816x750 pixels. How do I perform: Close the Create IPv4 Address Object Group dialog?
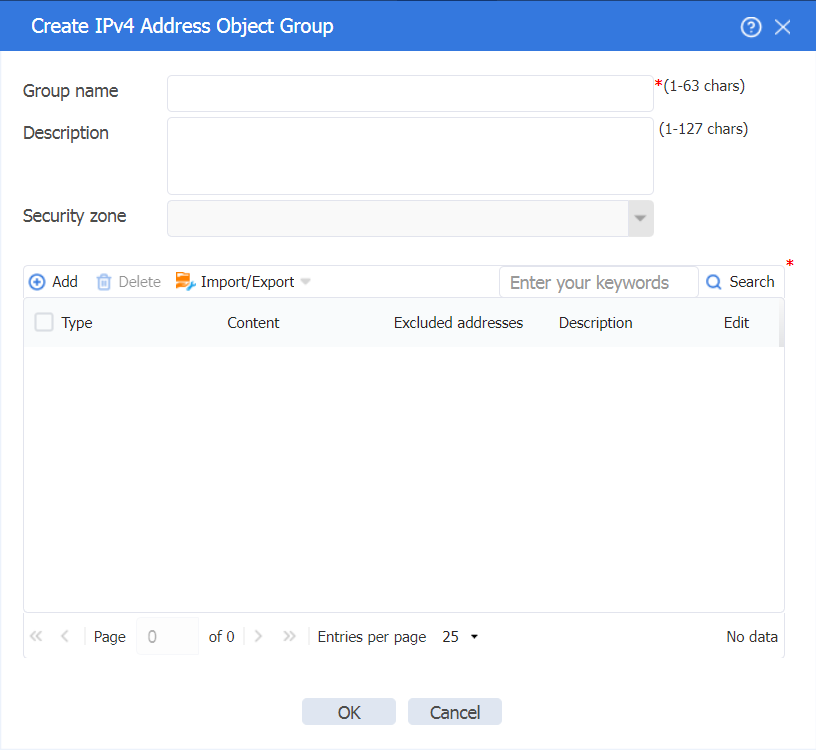point(782,27)
